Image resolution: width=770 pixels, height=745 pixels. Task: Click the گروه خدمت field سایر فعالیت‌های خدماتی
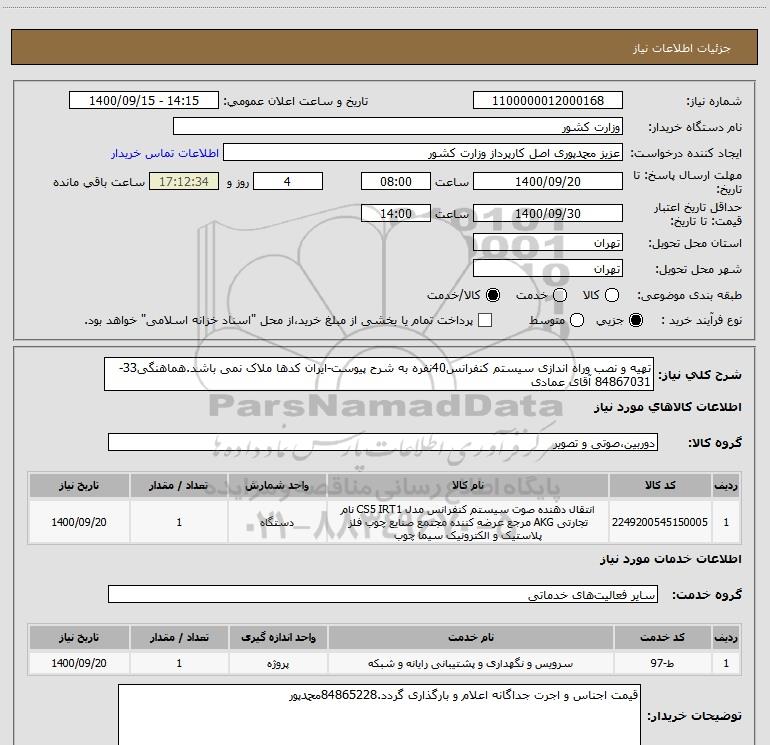383,594
